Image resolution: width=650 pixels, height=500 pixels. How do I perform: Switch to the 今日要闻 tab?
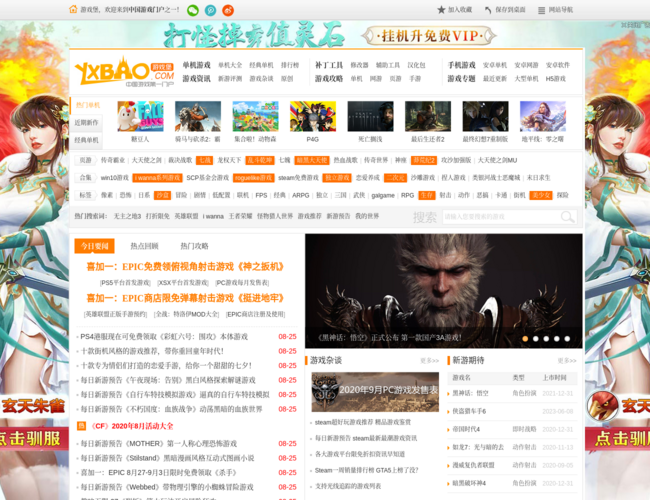point(95,246)
